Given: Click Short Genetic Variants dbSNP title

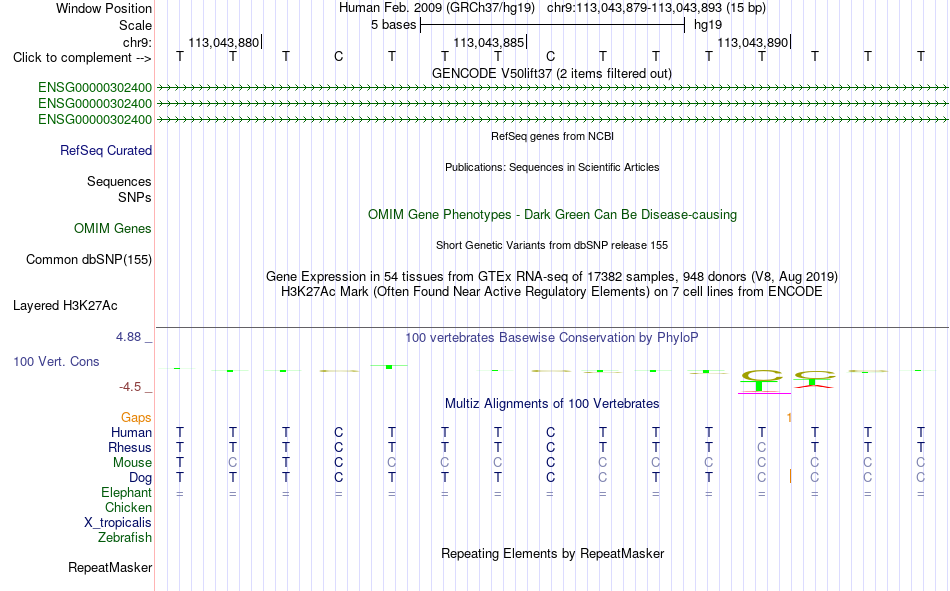Looking at the screenshot, I should (x=552, y=245).
